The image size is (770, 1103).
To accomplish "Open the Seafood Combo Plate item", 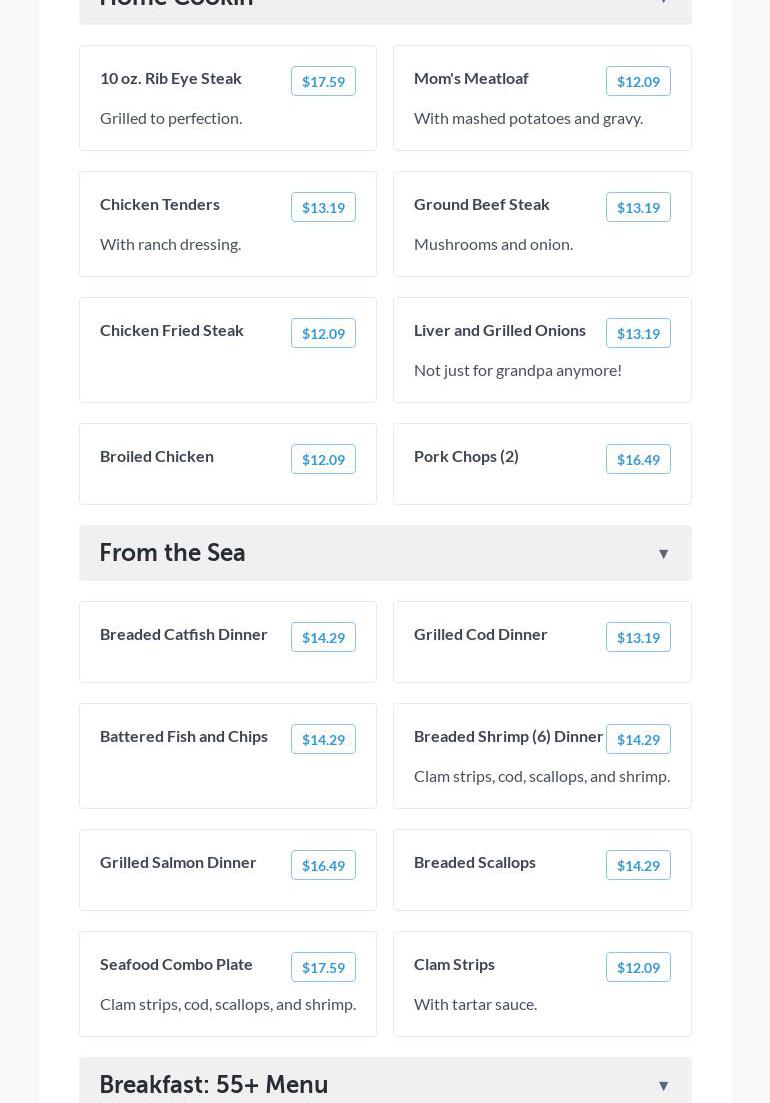I will (176, 964).
